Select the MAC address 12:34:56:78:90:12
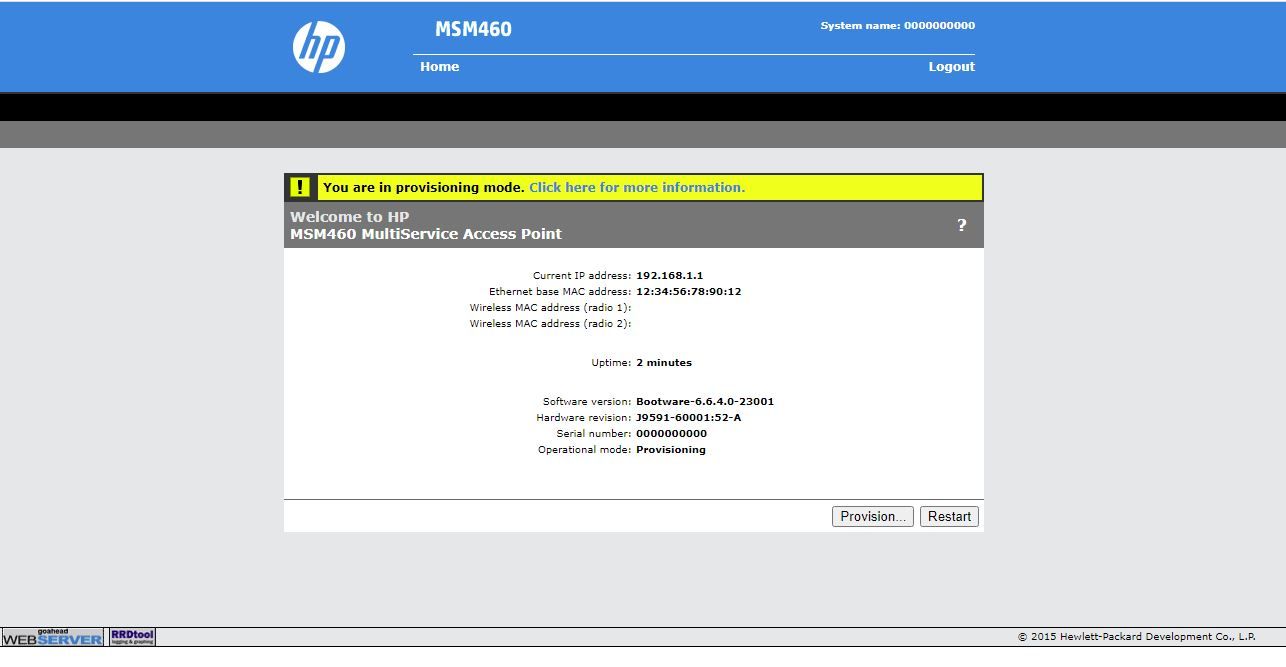The image size is (1286, 667). [689, 292]
